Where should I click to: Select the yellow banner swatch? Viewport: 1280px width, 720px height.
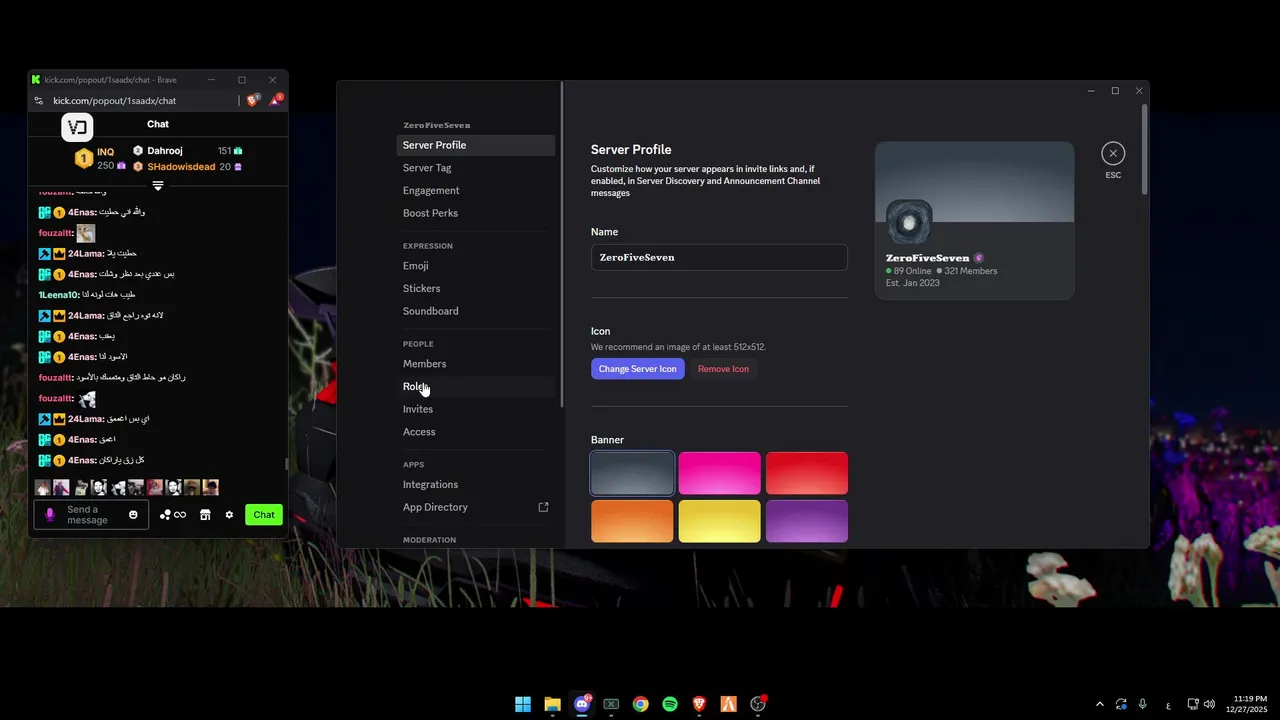720,521
